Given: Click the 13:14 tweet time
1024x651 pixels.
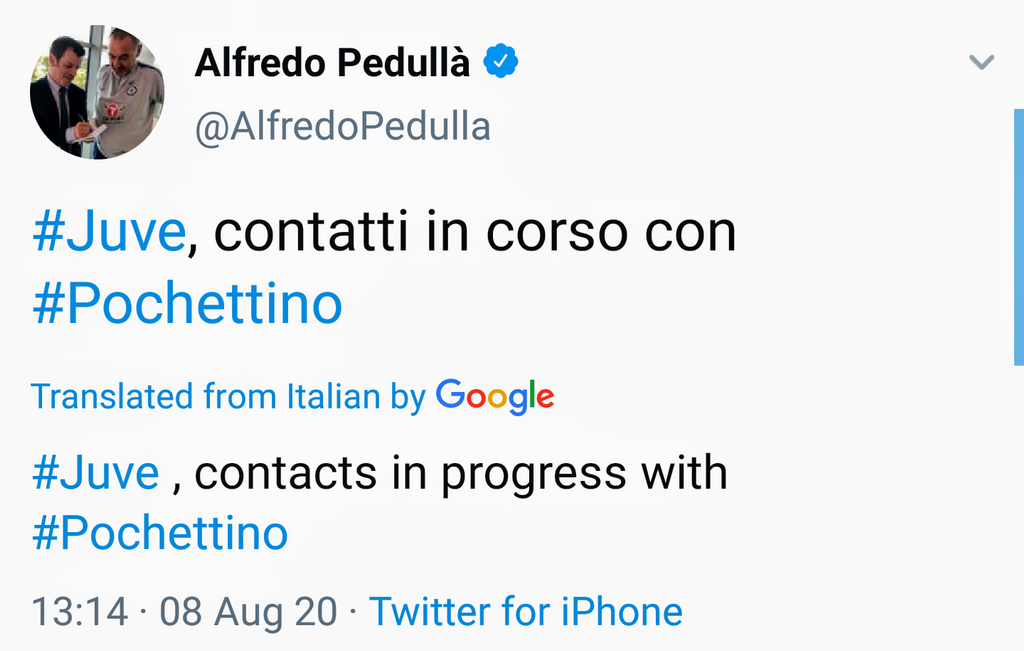Looking at the screenshot, I should [80, 611].
